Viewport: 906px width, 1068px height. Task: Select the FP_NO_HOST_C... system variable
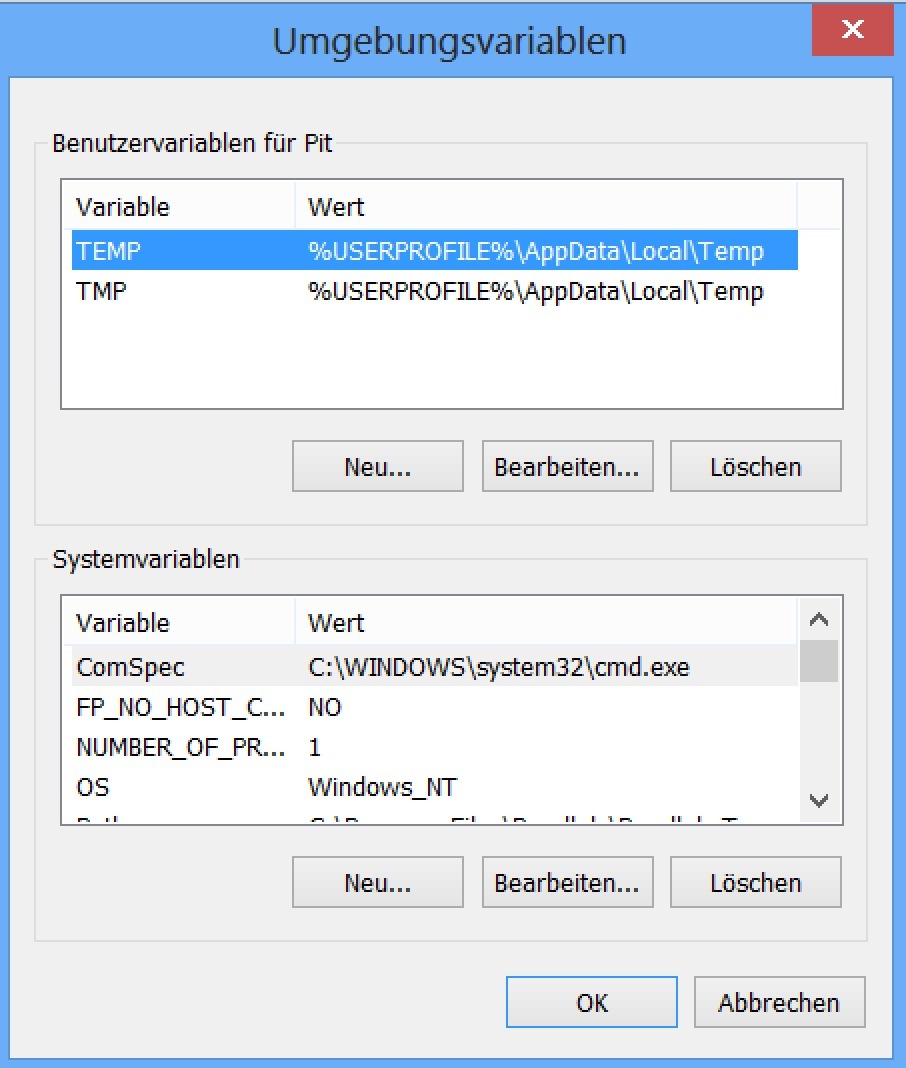point(435,707)
